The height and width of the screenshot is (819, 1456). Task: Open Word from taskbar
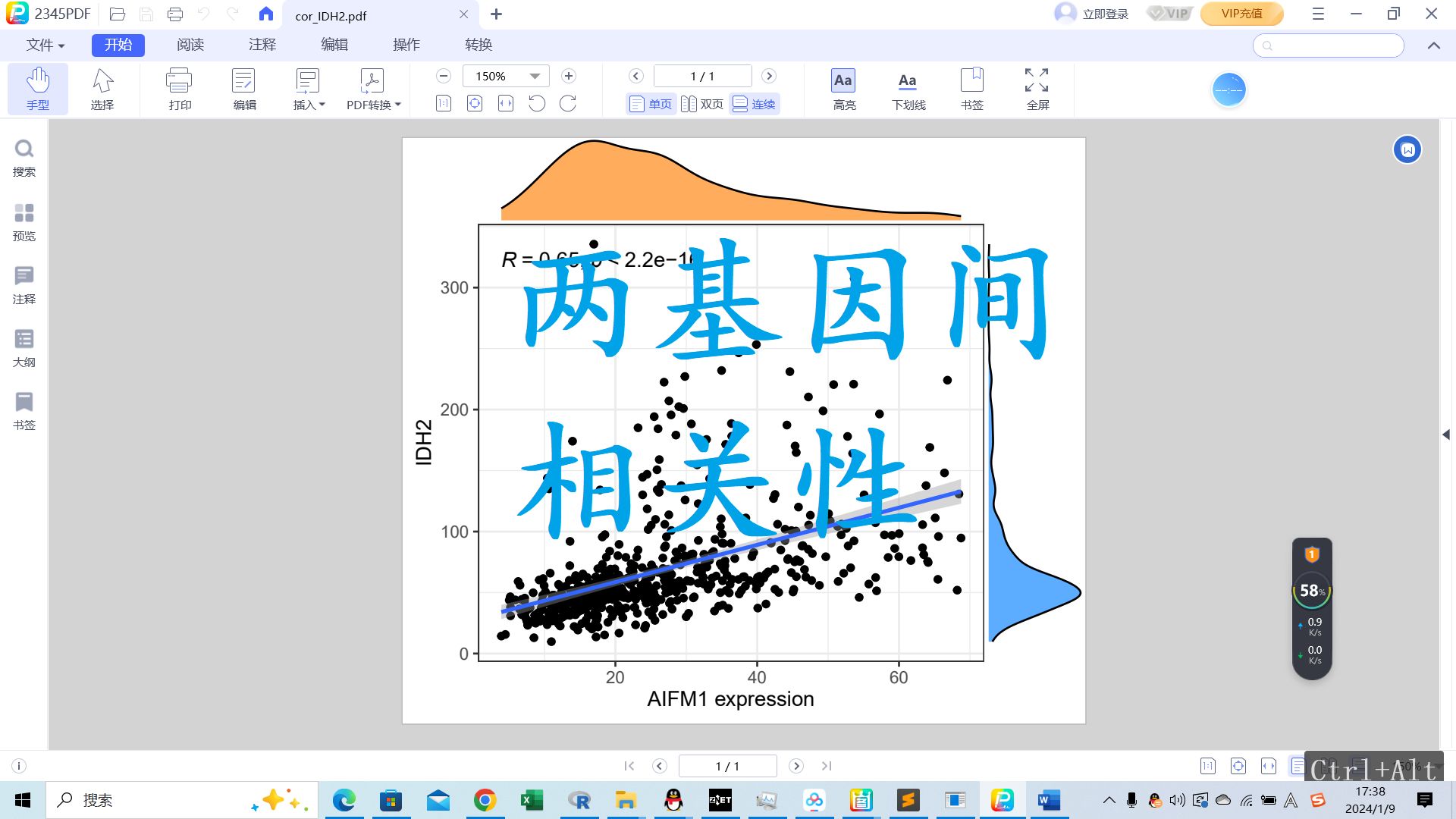[1049, 800]
